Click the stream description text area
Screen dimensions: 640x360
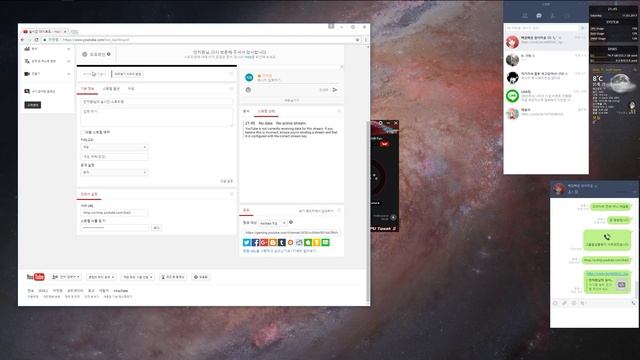(156, 117)
